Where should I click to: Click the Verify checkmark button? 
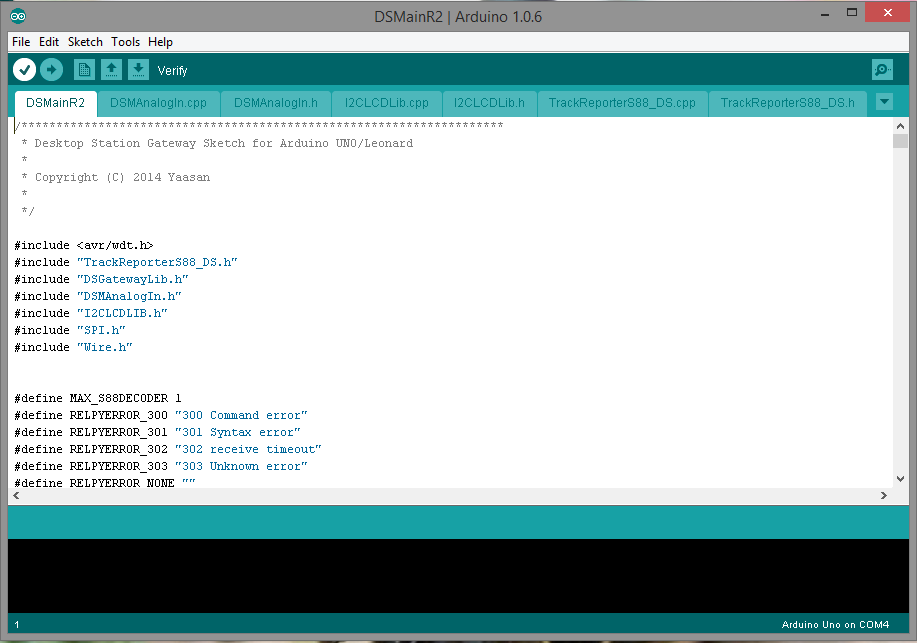coord(25,70)
